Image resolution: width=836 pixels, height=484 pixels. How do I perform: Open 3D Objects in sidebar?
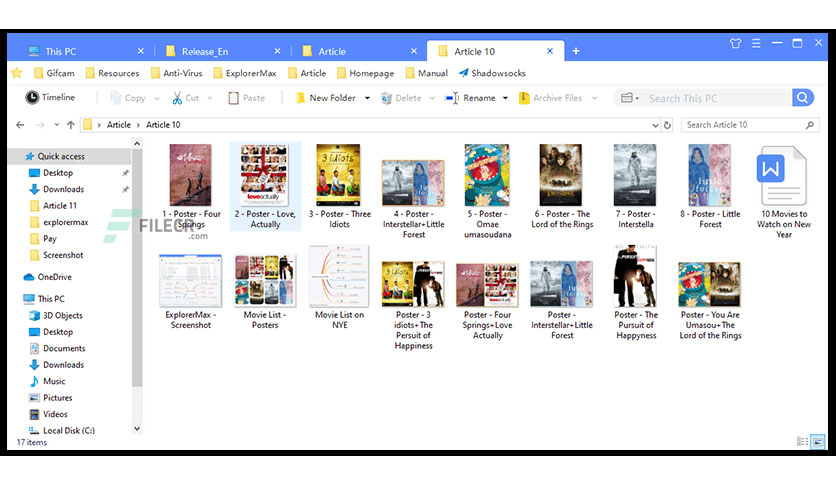click(62, 316)
